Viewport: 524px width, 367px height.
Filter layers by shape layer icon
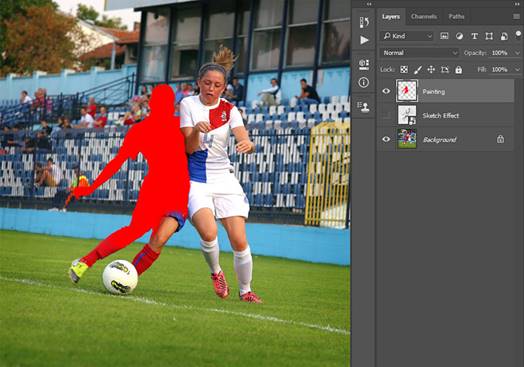(489, 36)
